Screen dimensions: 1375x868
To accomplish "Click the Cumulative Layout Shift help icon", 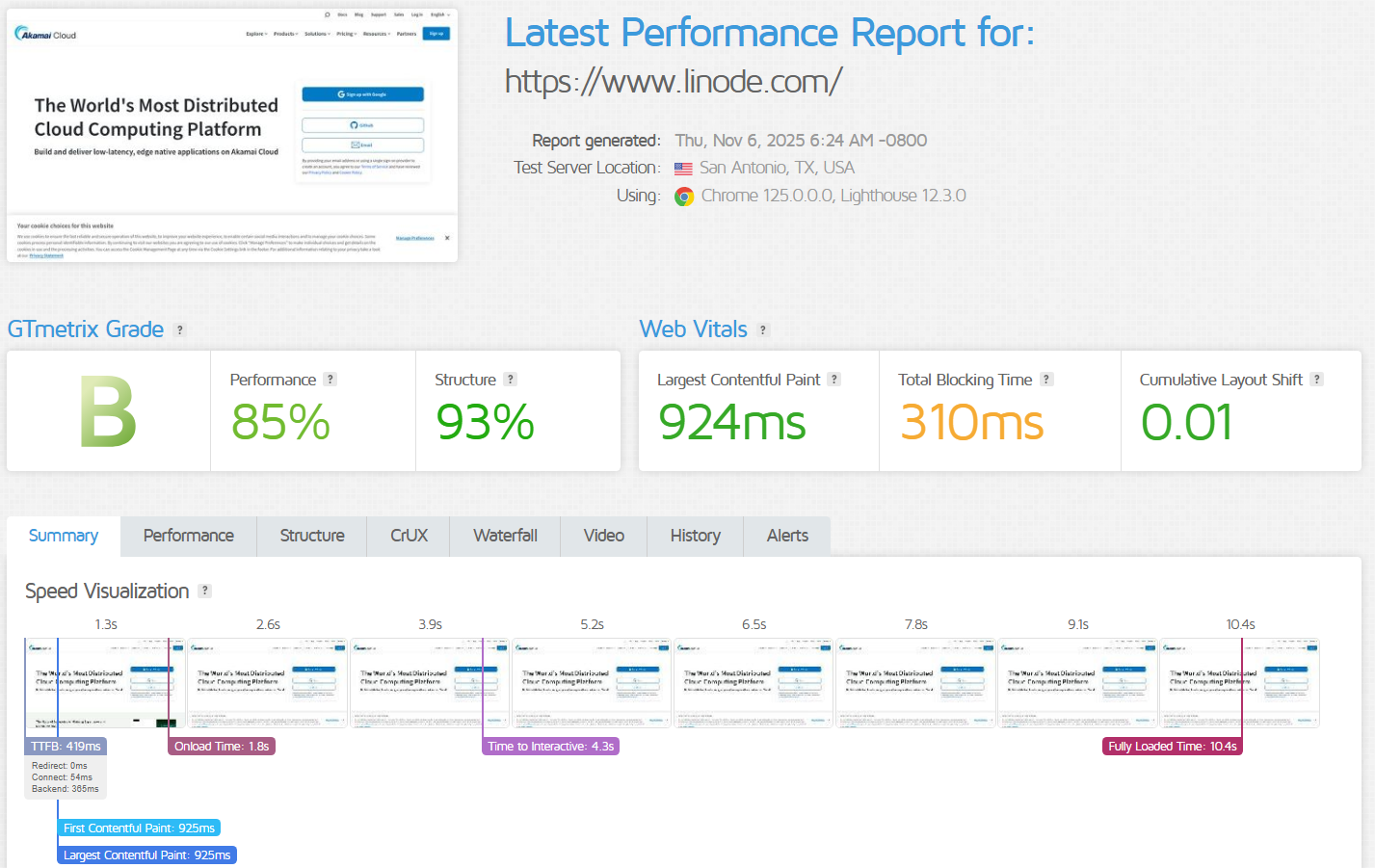I will pos(1317,380).
